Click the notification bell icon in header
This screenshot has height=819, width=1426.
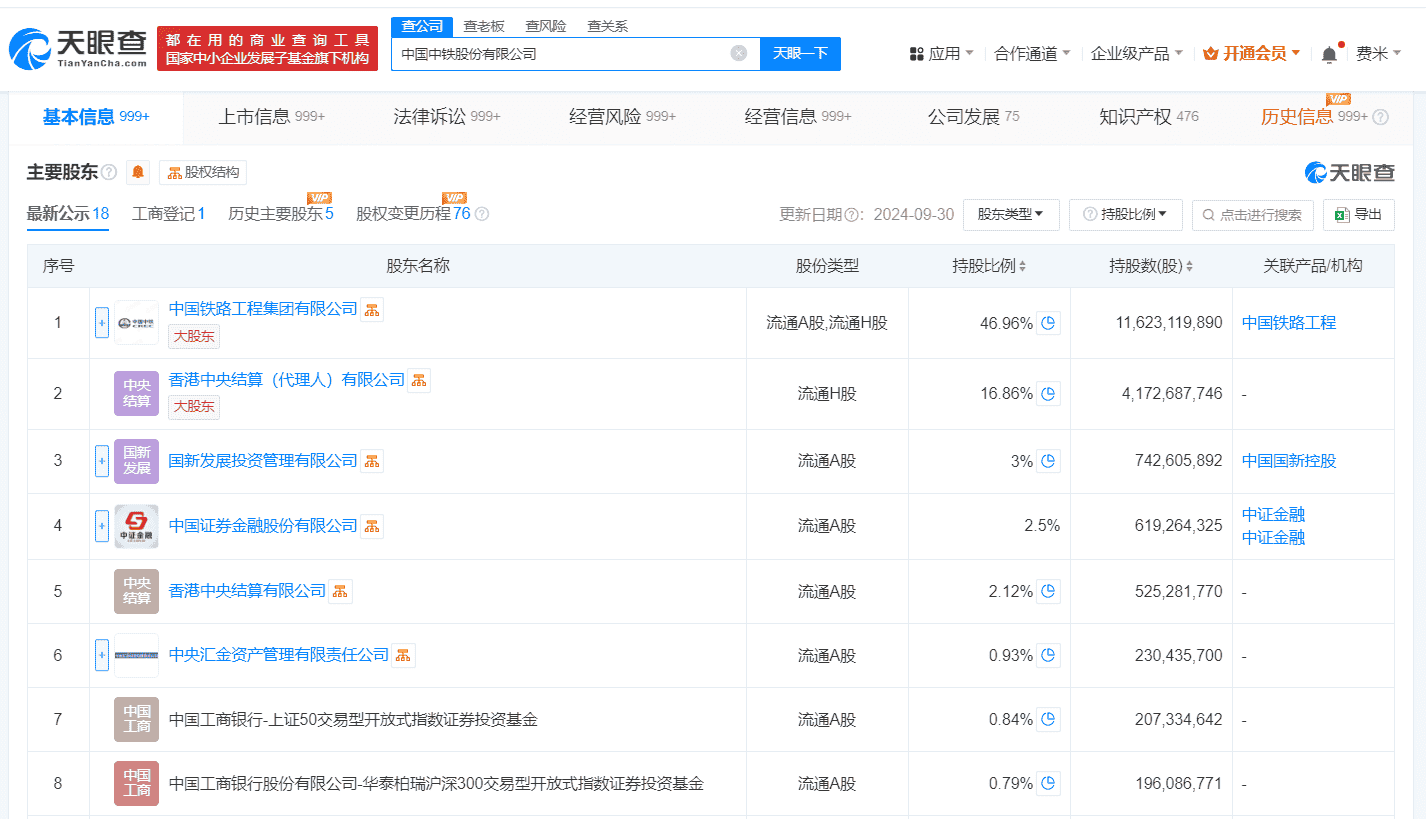(1329, 54)
